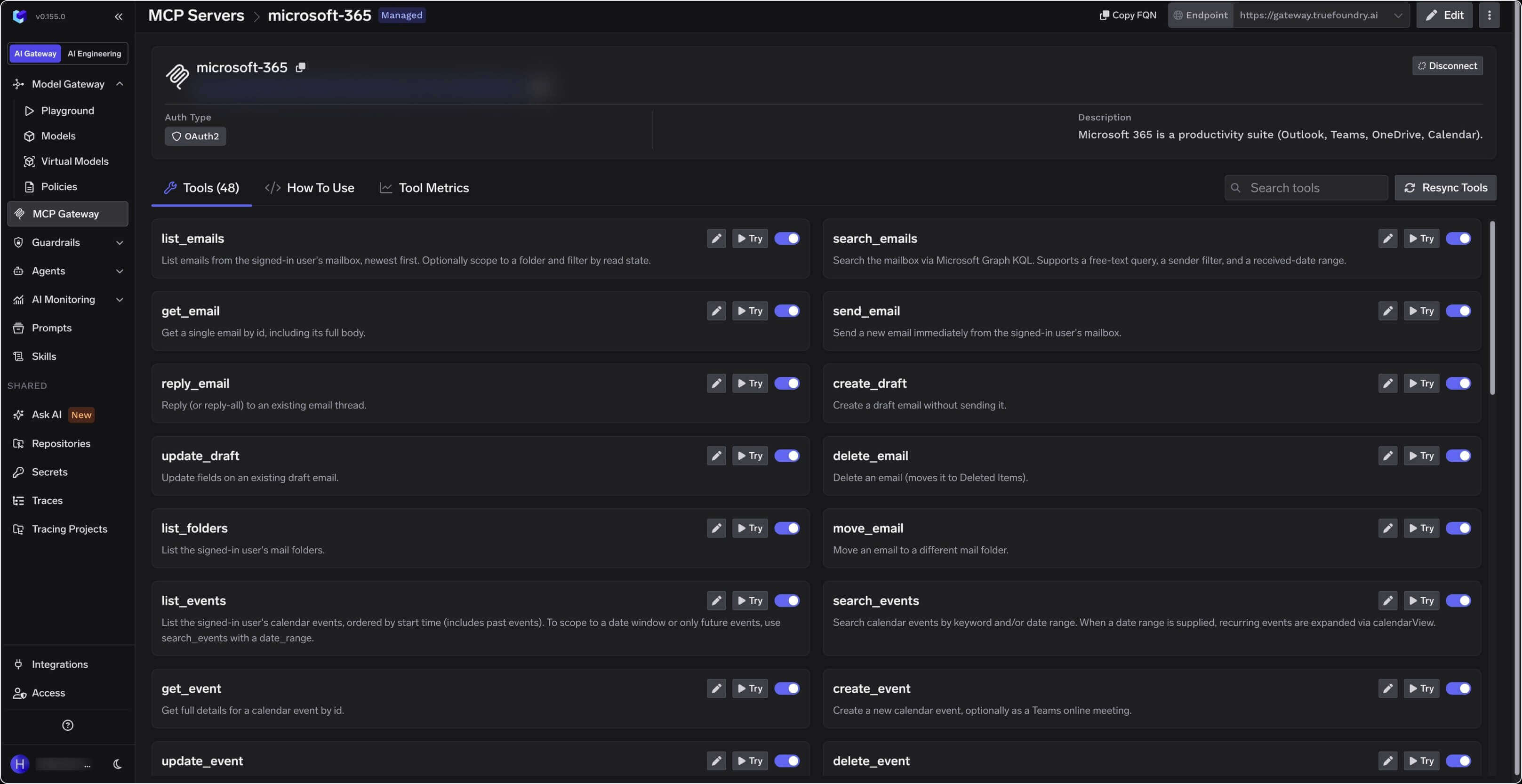Switch off the move_email toggle
1522x784 pixels.
click(1458, 528)
